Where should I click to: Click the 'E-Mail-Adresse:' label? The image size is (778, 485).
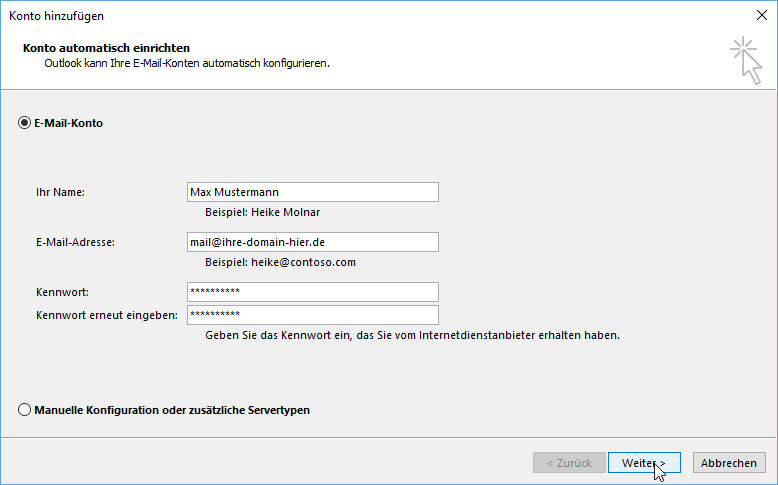click(75, 242)
